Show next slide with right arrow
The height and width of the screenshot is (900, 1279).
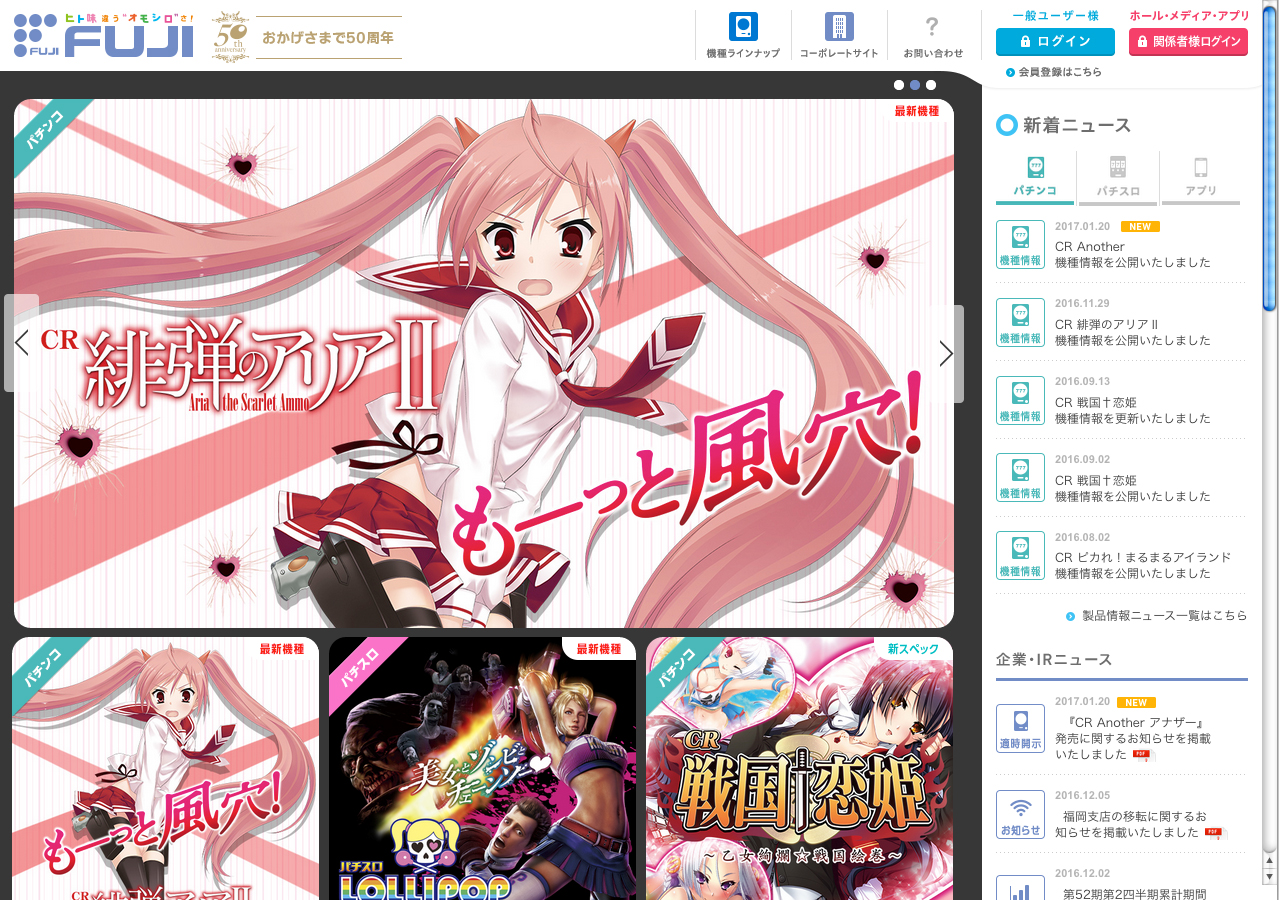[x=946, y=353]
